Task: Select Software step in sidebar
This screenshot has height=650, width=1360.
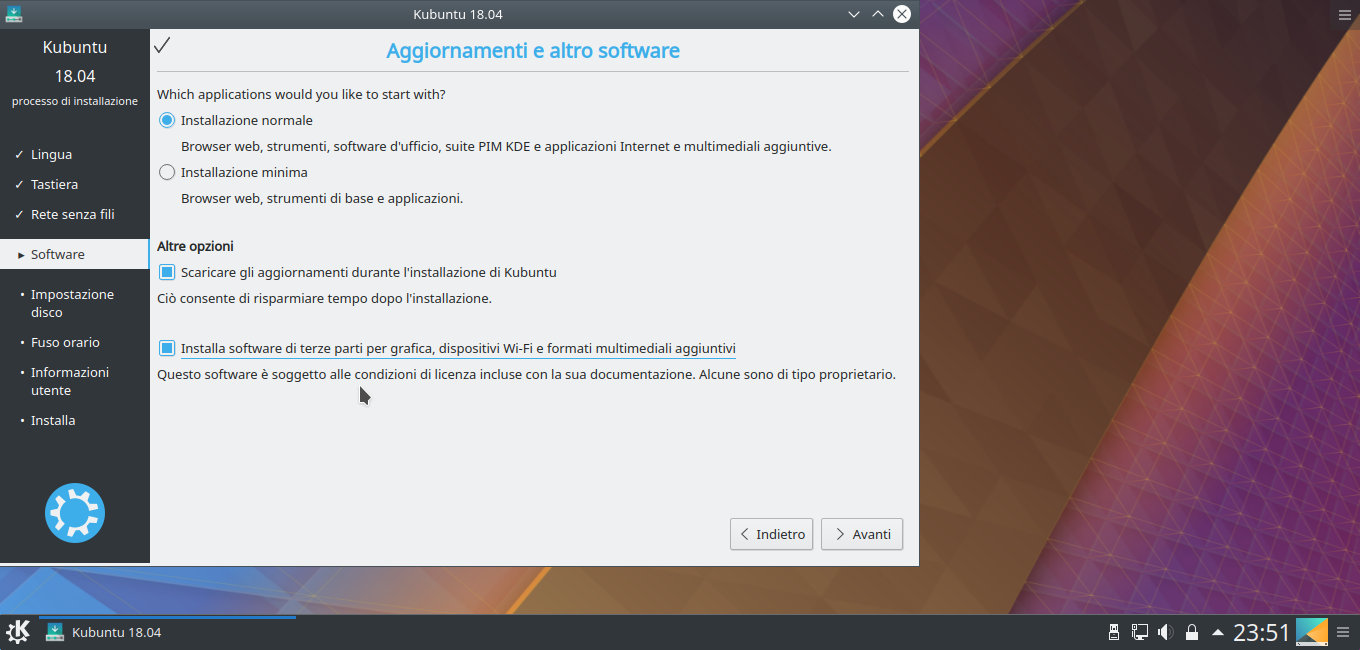Action: pyautogui.click(x=75, y=254)
